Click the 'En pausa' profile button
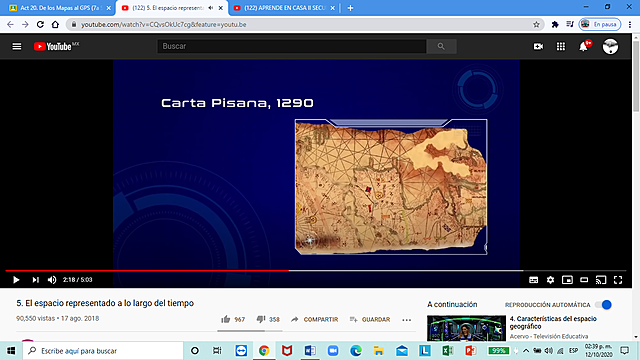640x360 pixels. point(600,24)
